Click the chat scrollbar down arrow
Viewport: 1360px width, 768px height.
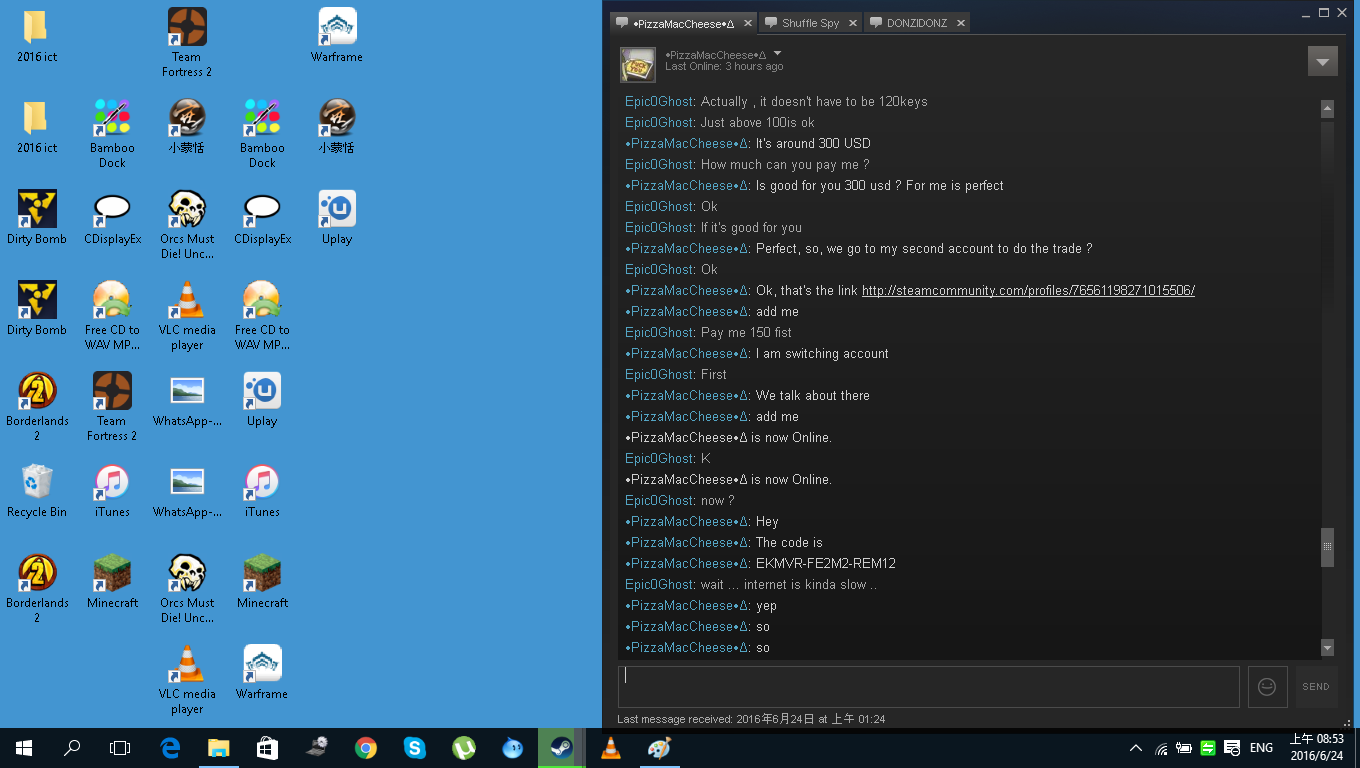pos(1327,647)
